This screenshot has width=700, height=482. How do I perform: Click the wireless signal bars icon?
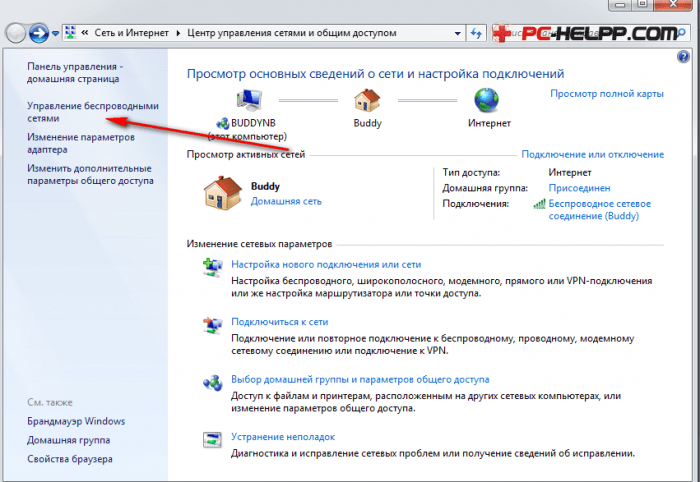pyautogui.click(x=539, y=204)
